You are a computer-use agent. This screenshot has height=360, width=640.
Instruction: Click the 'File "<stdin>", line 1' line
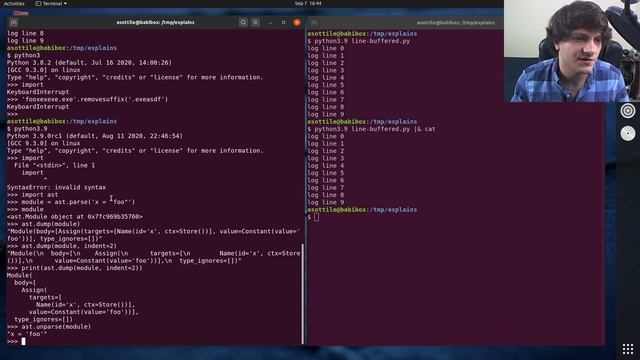[x=54, y=166]
